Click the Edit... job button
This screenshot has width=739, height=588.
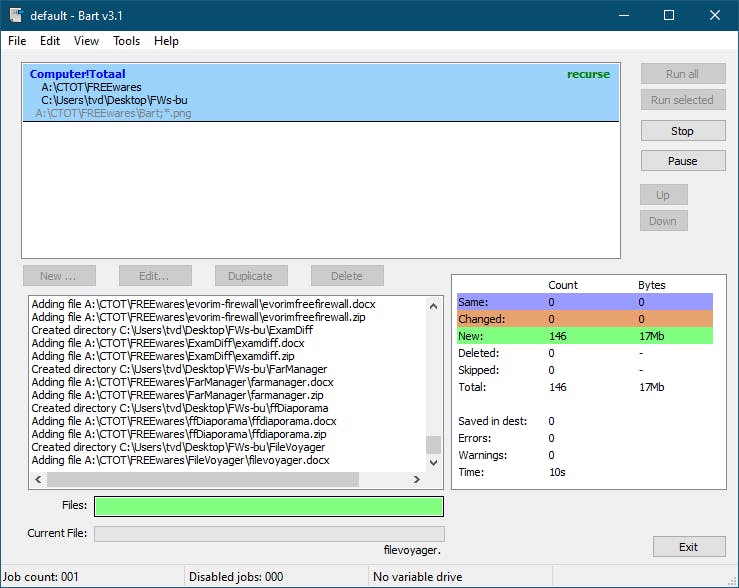[155, 276]
